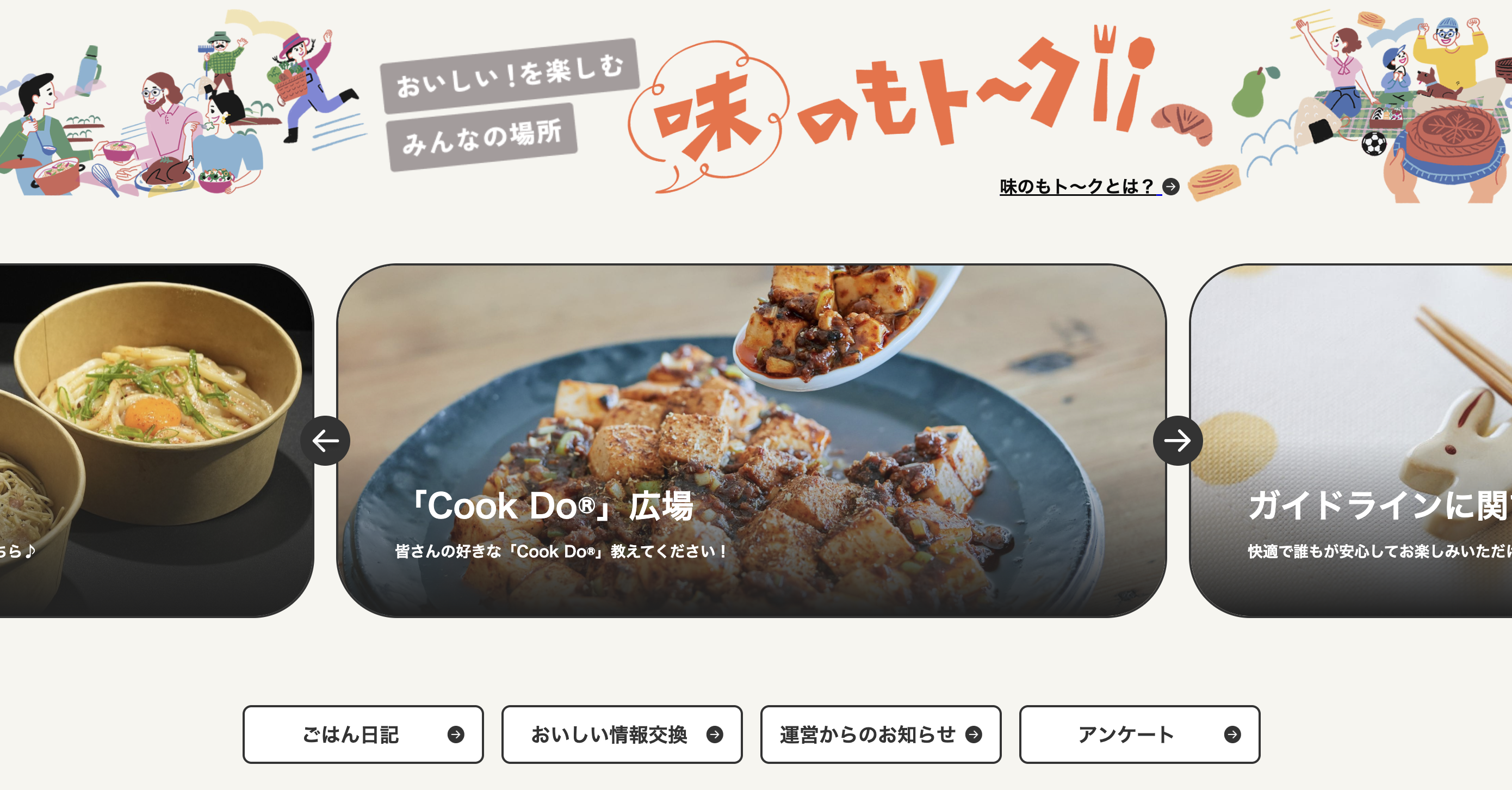Click the おいしい！を楽しむ tagline banner
This screenshot has width=1512, height=790.
[x=510, y=76]
